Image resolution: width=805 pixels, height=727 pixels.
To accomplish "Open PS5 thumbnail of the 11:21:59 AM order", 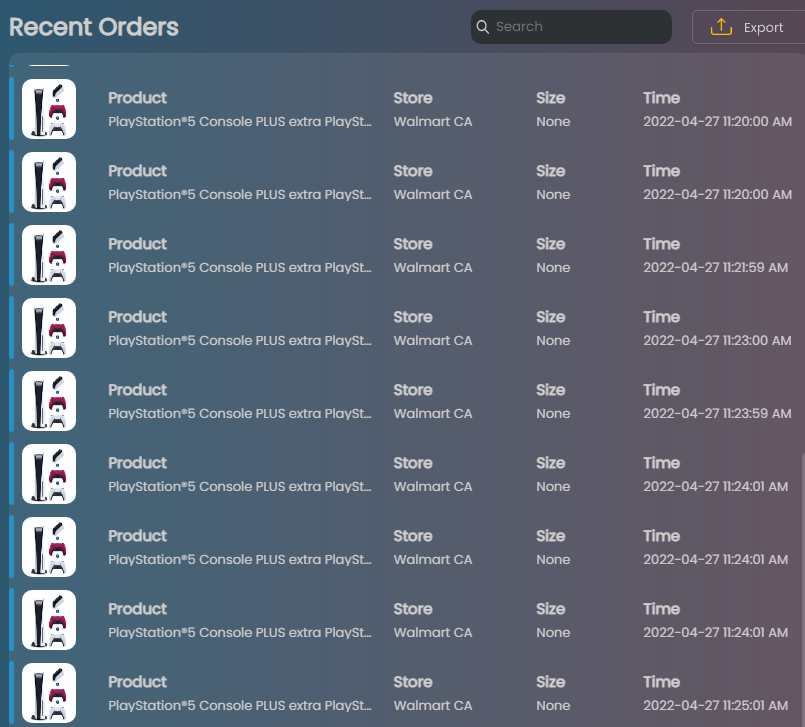I will coord(49,255).
